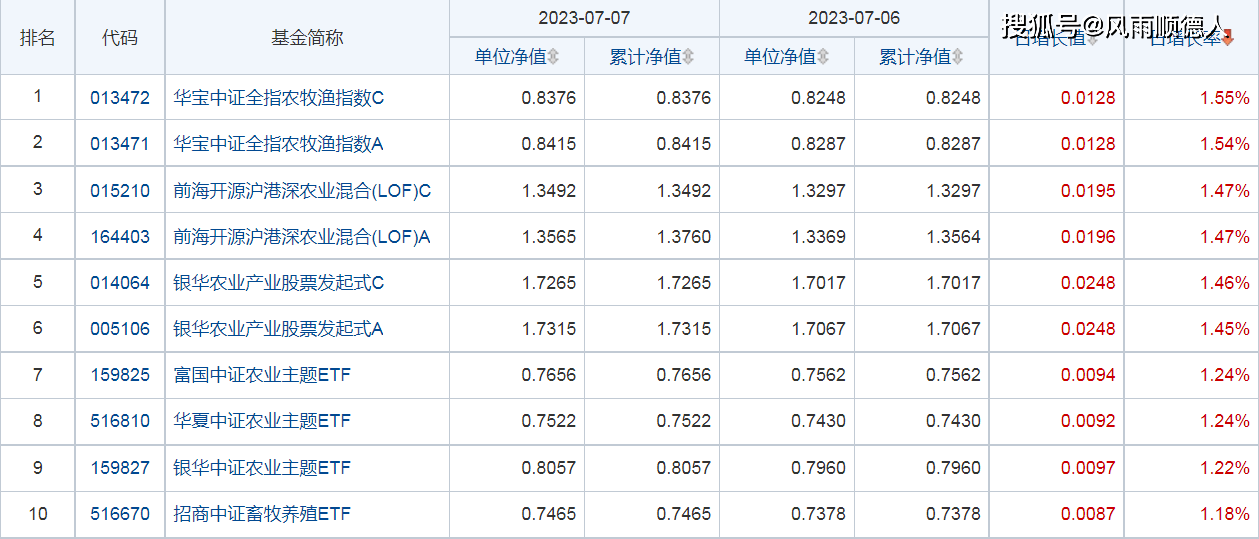Viewport: 1259px width, 539px height.
Task: Click the 基金简称 column header
Action: tap(307, 38)
